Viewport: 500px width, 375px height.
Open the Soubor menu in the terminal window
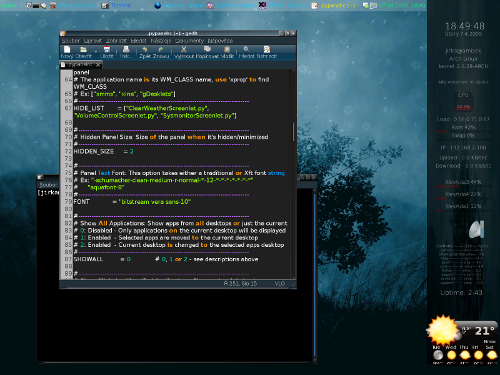tap(48, 185)
